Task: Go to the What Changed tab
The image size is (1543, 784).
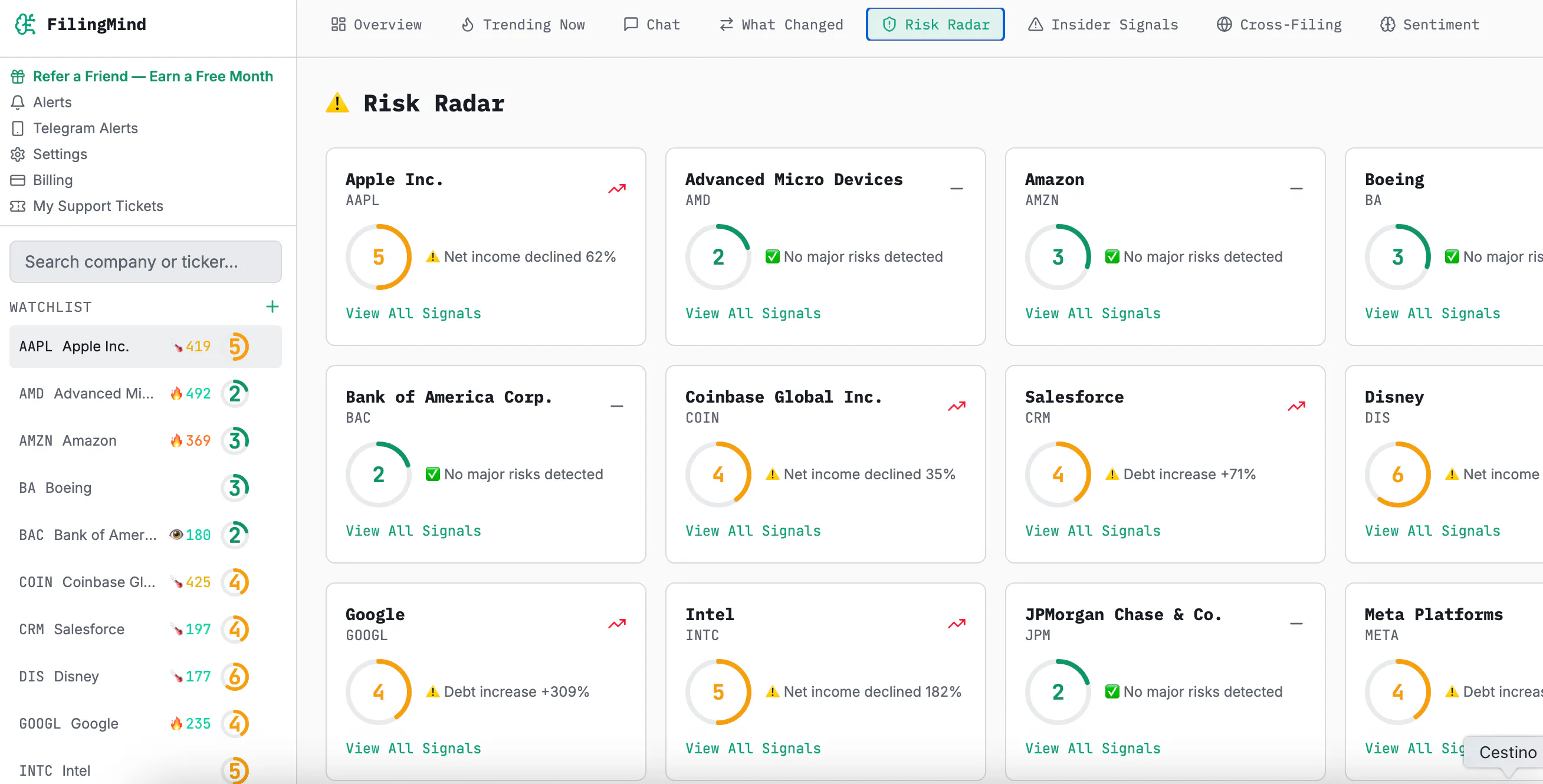Action: tap(781, 25)
